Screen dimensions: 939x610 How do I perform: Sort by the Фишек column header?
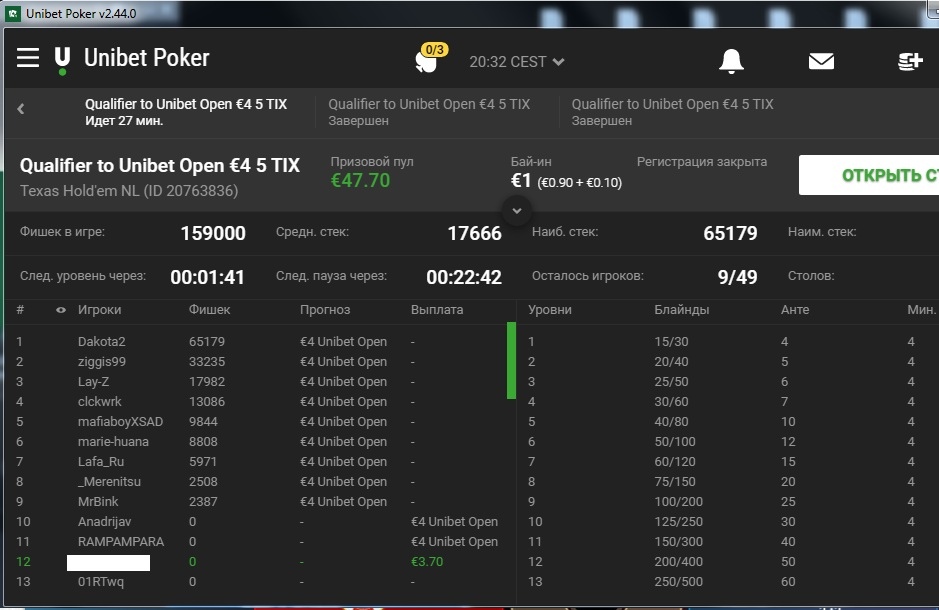(x=210, y=309)
